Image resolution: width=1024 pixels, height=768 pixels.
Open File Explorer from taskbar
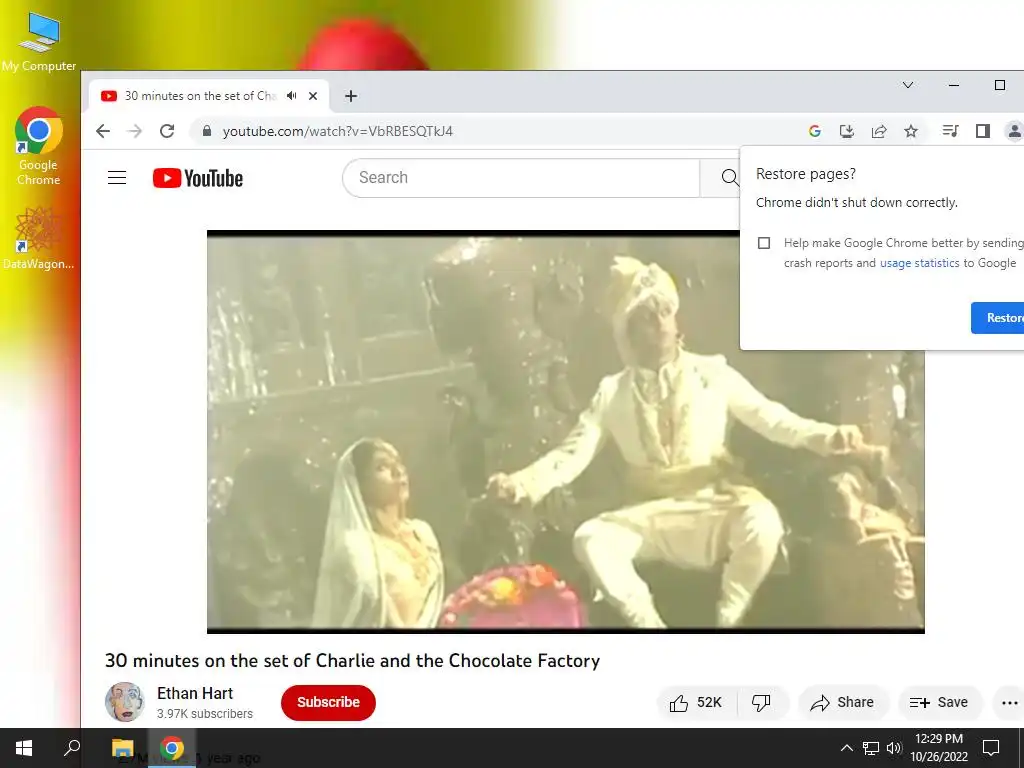pos(122,748)
